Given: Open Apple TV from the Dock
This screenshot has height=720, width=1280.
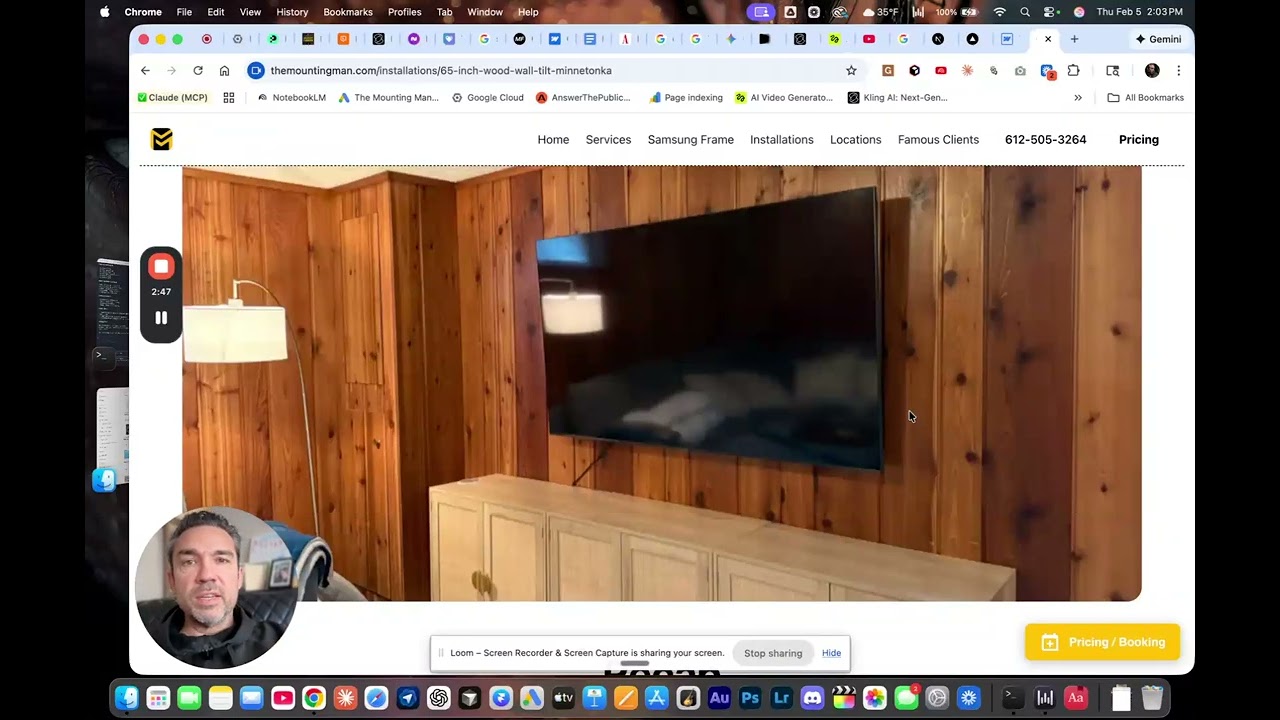Looking at the screenshot, I should coord(563,698).
